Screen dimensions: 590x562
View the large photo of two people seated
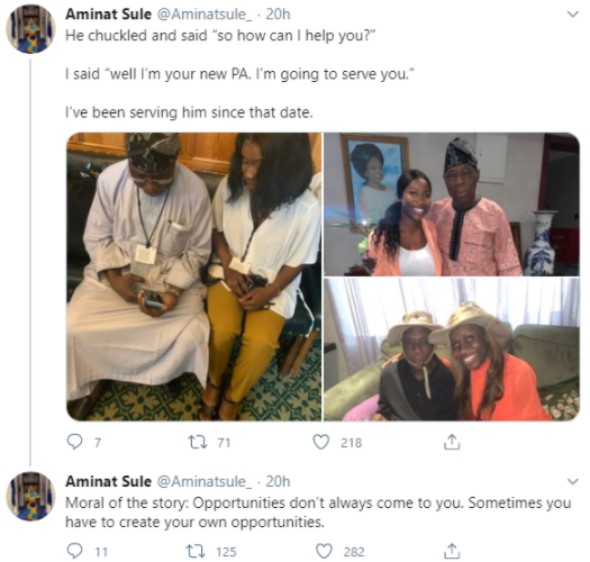pyautogui.click(x=194, y=276)
